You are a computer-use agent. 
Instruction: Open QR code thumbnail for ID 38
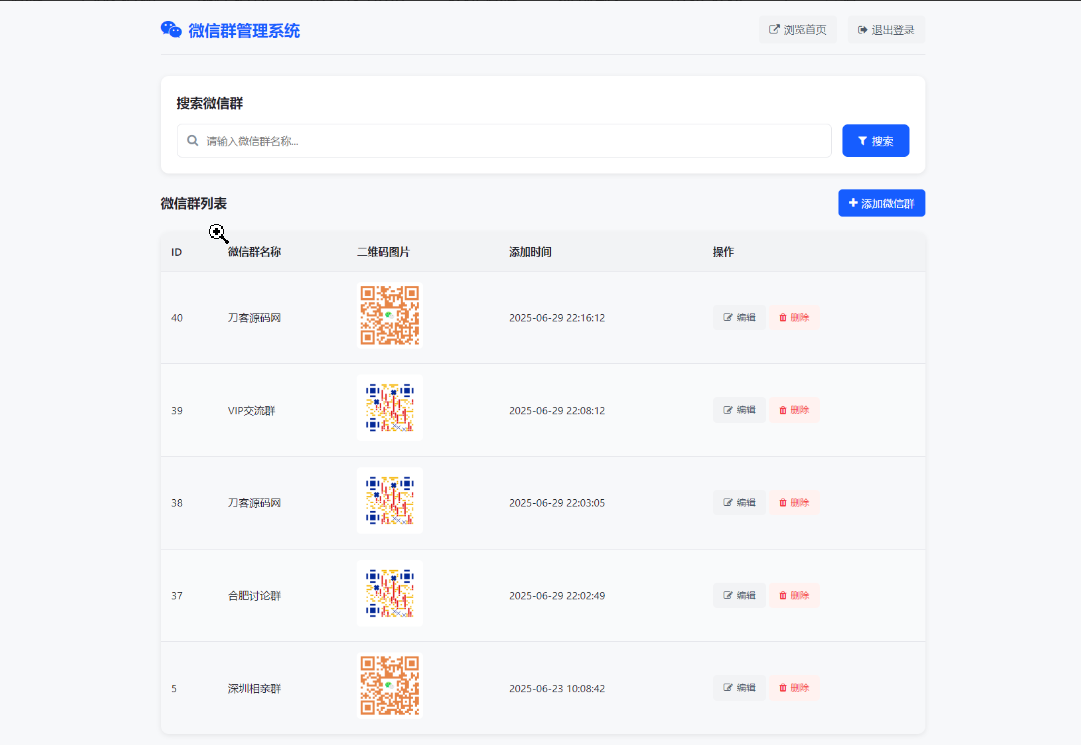(390, 501)
